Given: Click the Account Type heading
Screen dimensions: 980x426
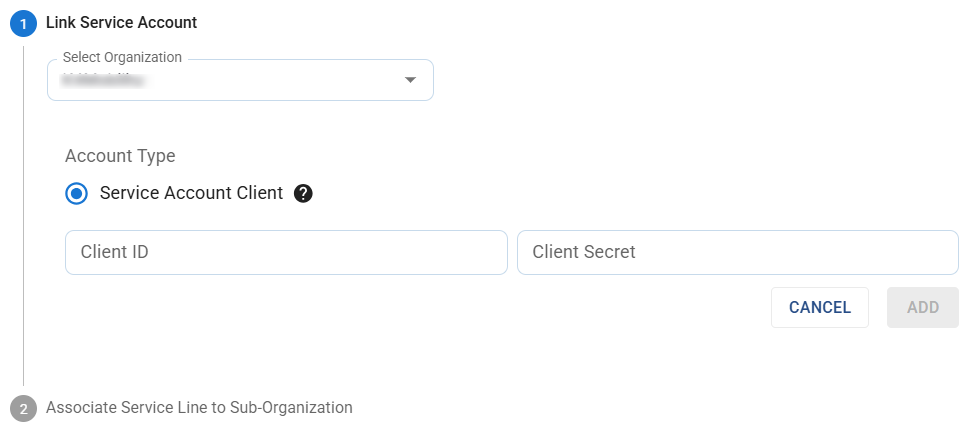Looking at the screenshot, I should click(x=120, y=156).
